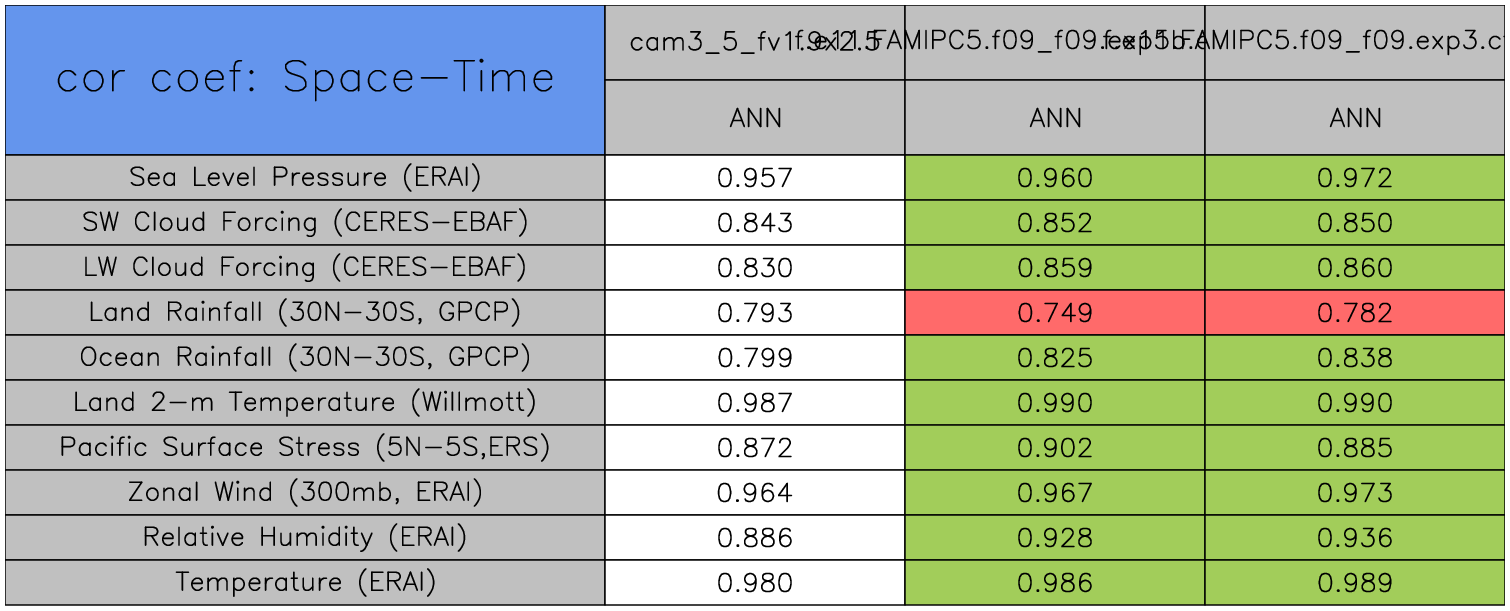Click the 'Ocean Rainfall (30N-30S, GPCP)' label
Viewport: 1510px width, 611px height.
pyautogui.click(x=305, y=358)
